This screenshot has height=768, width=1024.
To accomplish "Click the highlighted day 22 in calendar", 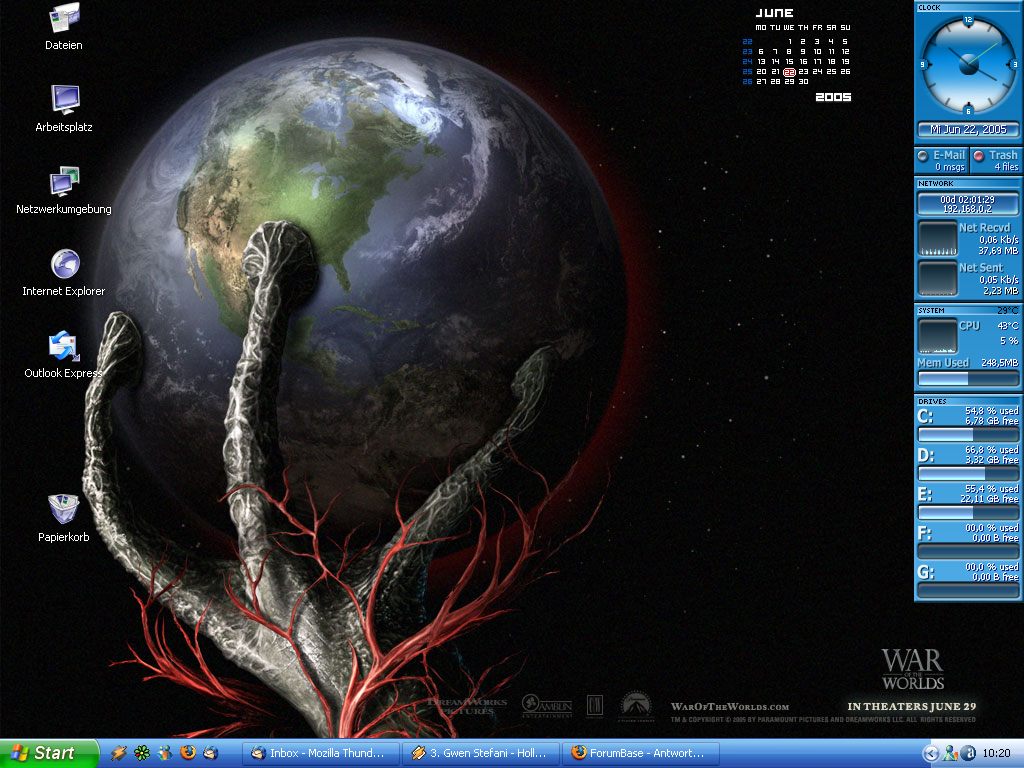I will [x=790, y=72].
